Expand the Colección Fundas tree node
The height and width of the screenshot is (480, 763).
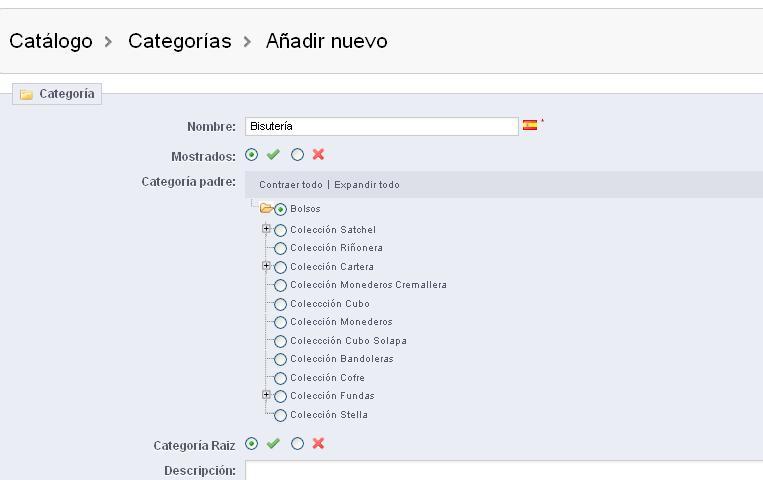(267, 395)
